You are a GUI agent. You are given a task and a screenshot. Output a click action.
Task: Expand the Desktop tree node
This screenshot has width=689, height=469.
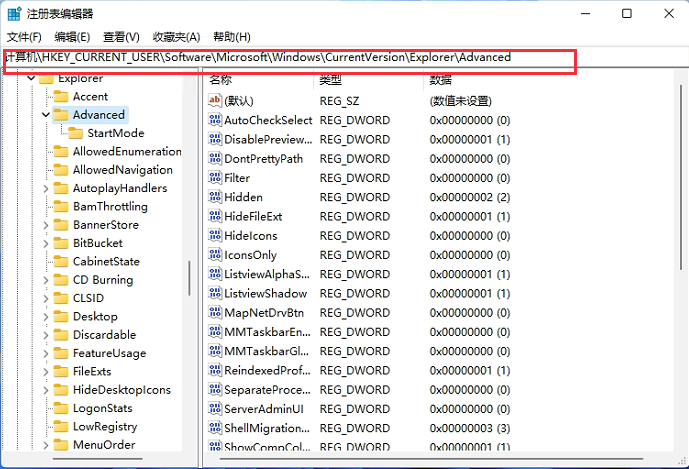pos(46,317)
